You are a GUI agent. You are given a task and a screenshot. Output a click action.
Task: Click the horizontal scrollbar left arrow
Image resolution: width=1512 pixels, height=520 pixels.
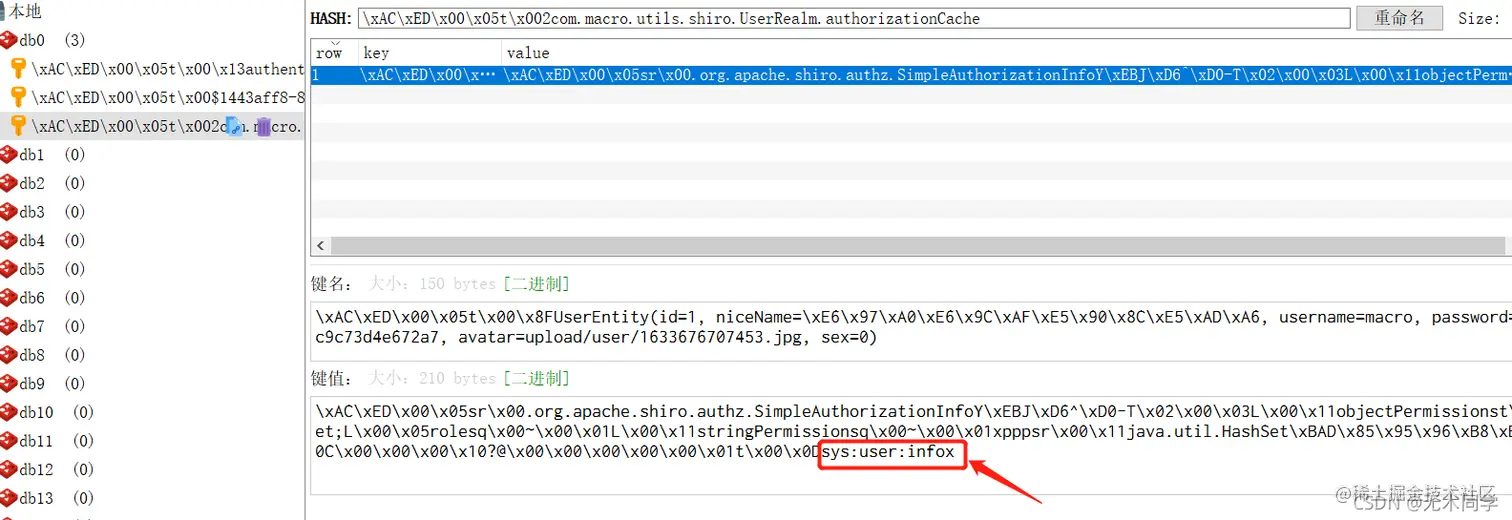321,245
